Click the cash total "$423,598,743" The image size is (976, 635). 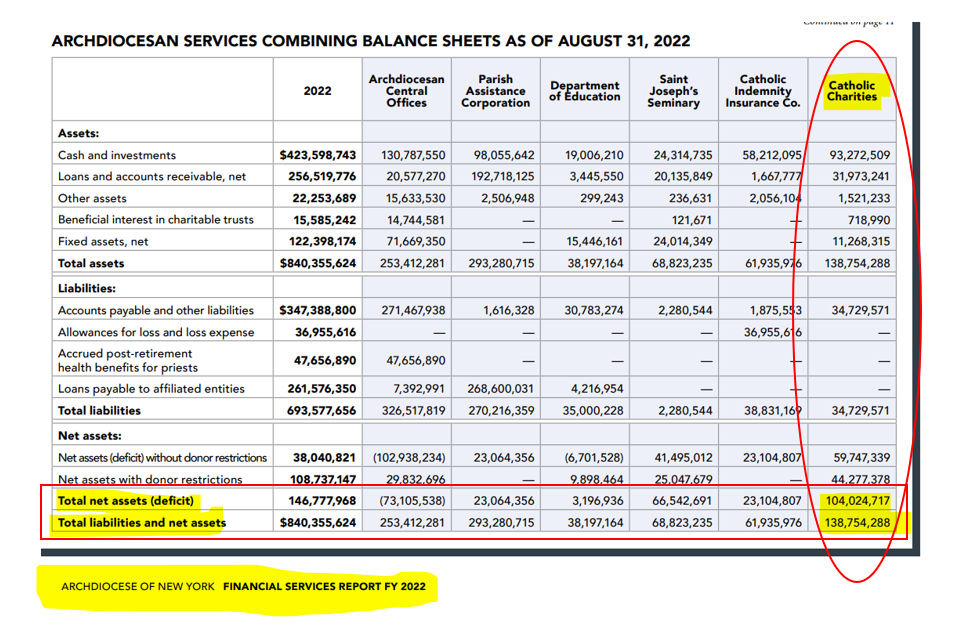pyautogui.click(x=318, y=155)
